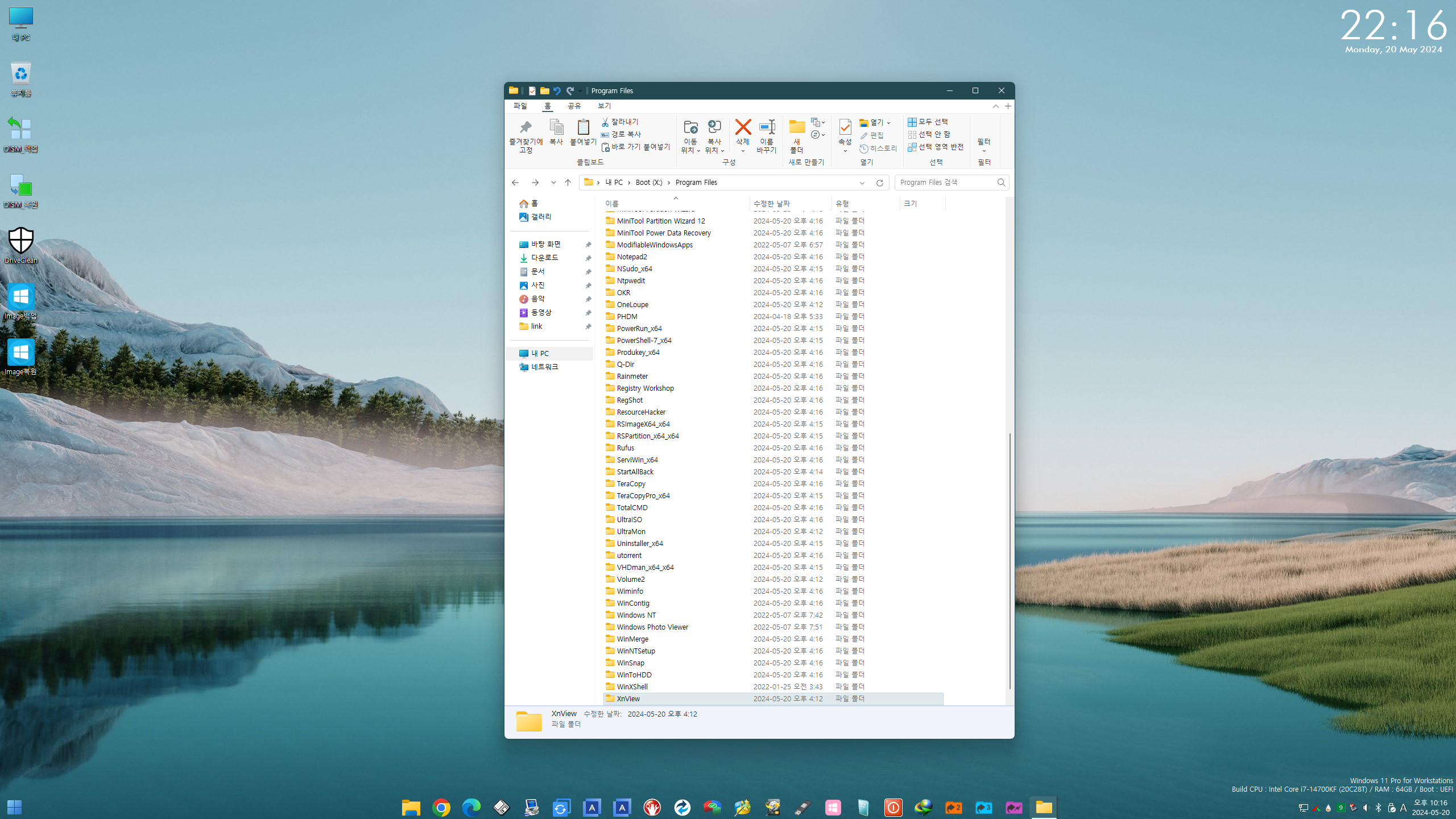Click quick access New folder icon
Image resolution: width=1456 pixels, height=819 pixels.
pos(544,90)
